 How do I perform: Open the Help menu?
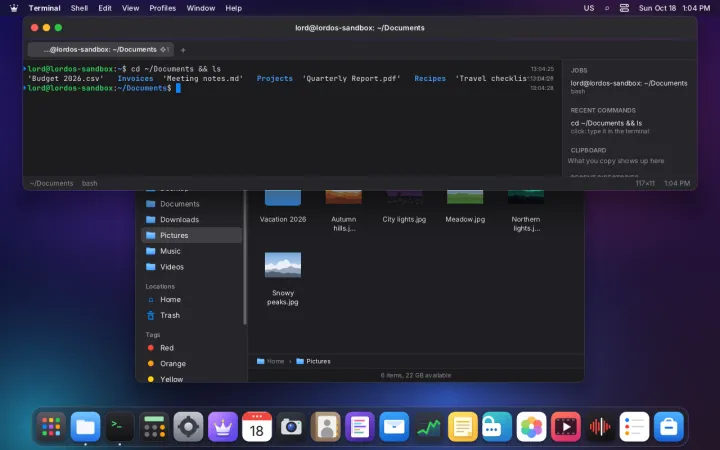(x=233, y=8)
